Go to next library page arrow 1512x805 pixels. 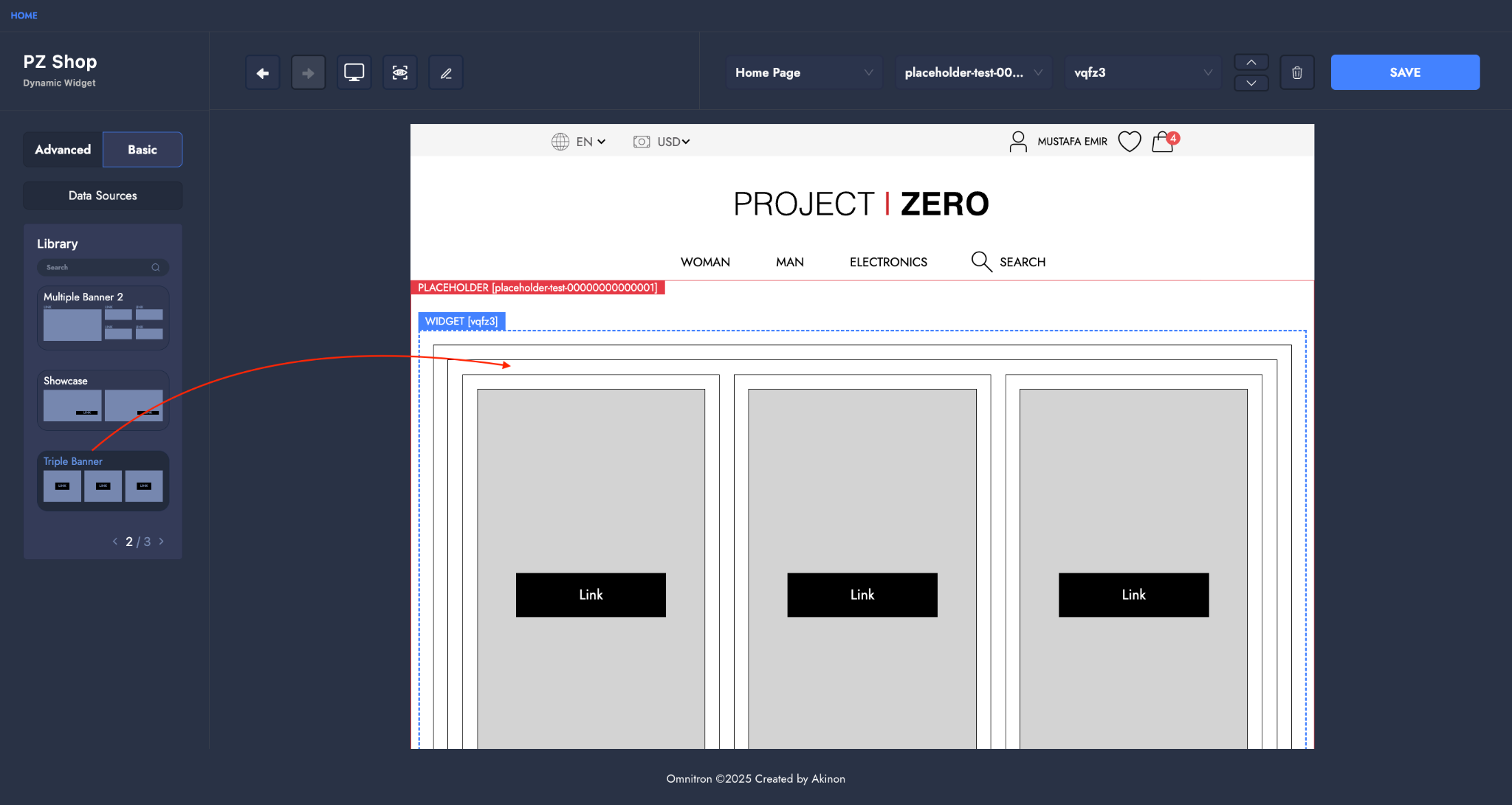point(161,542)
